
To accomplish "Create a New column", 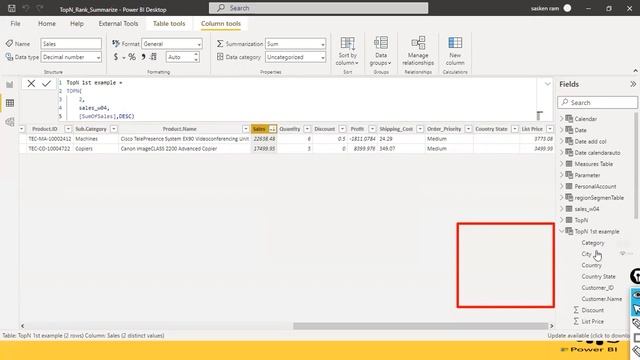I will click(x=455, y=51).
